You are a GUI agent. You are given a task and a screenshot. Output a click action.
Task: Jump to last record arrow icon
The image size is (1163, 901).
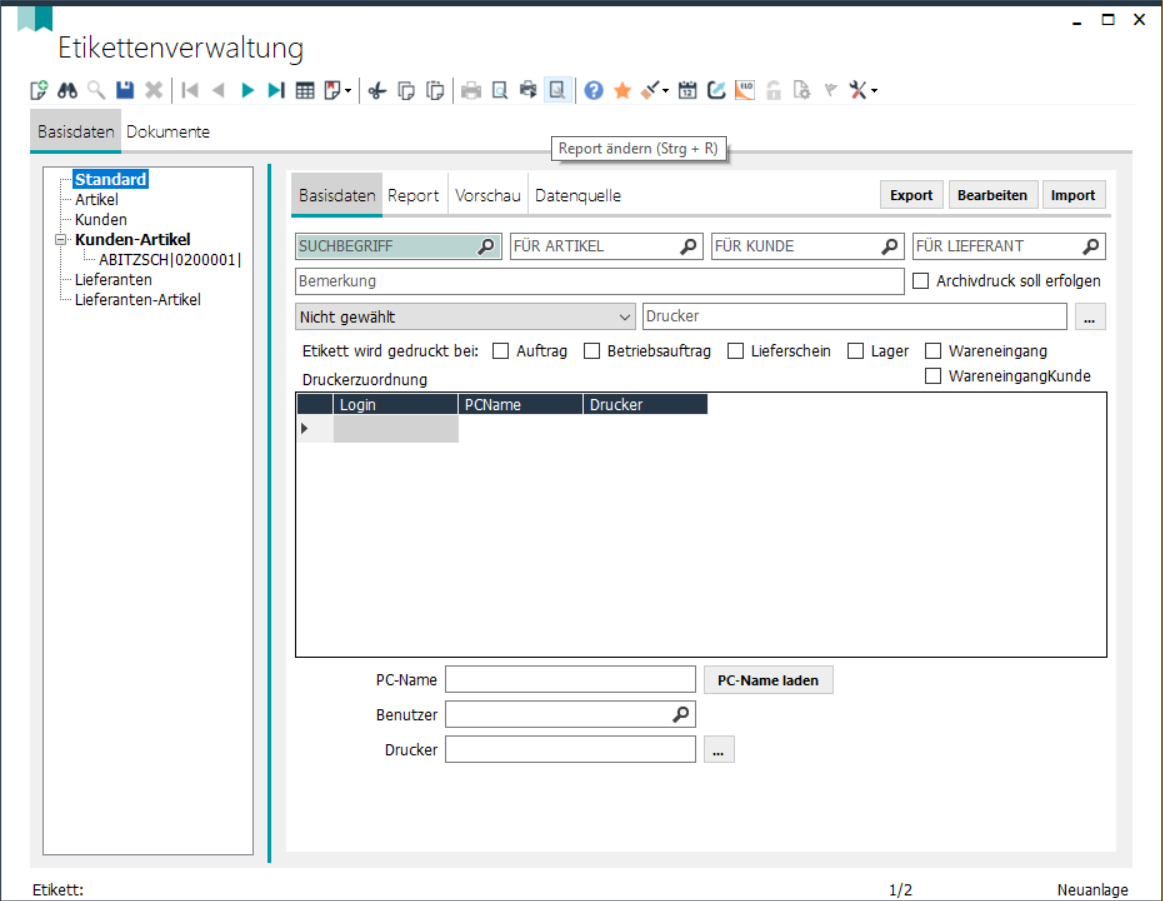(x=276, y=91)
